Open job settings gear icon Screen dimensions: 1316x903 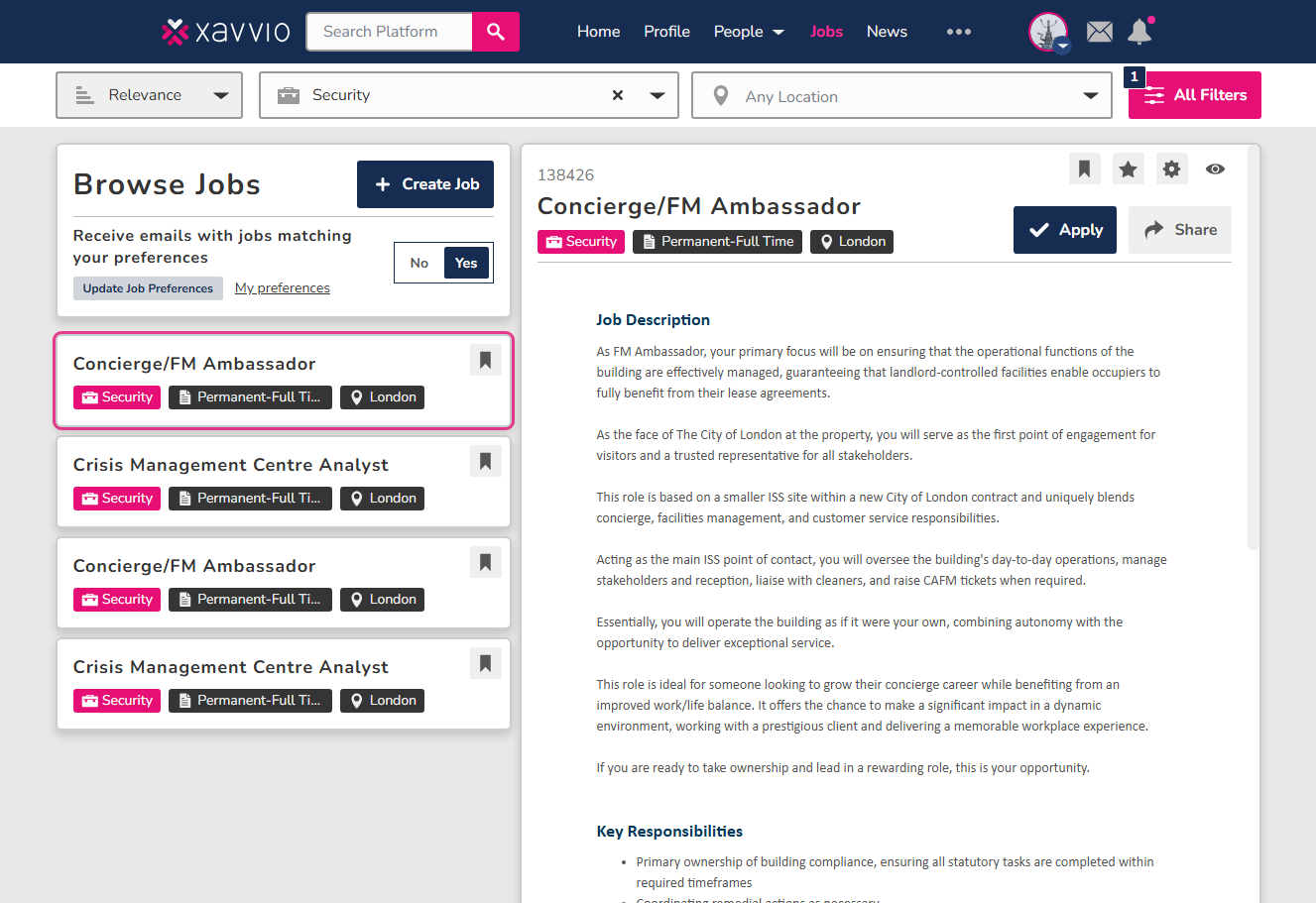click(1171, 169)
